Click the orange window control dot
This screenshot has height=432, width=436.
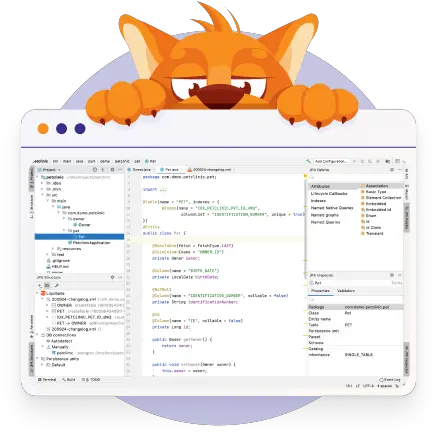[43, 129]
